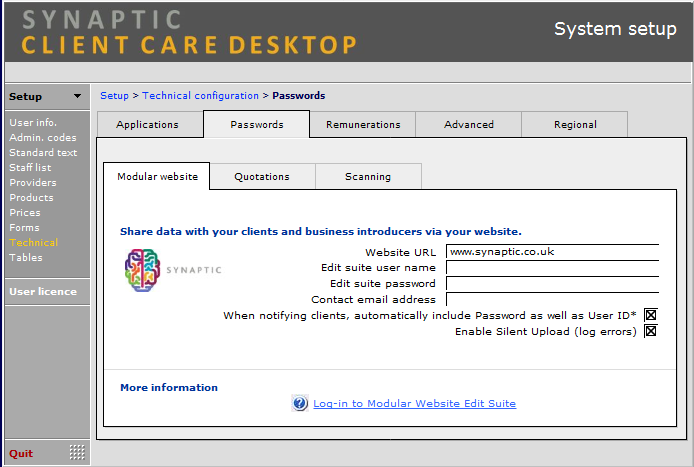The height and width of the screenshot is (467, 694).
Task: Click the Passwords breadcrumb text
Action: (x=299, y=96)
